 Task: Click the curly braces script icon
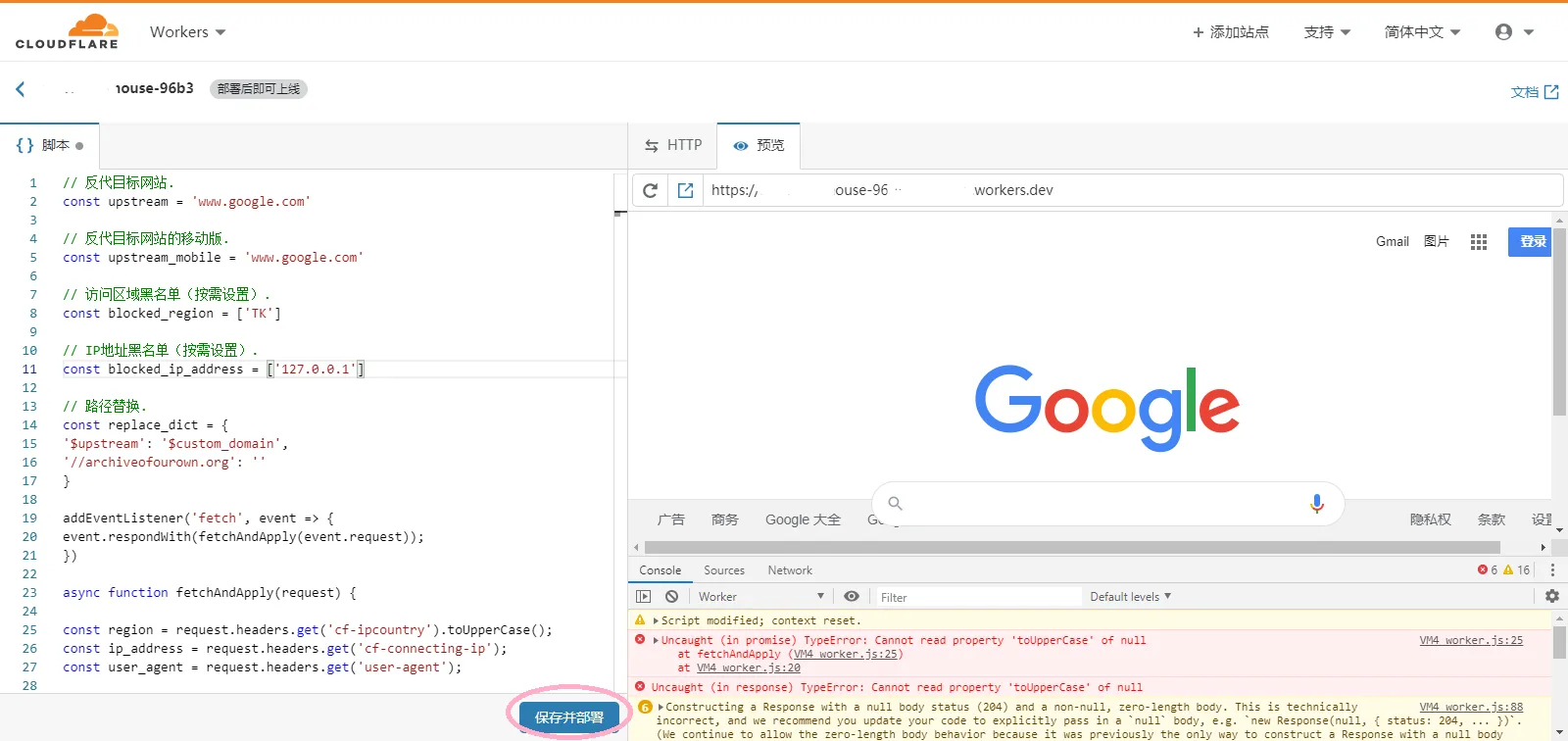click(24, 145)
